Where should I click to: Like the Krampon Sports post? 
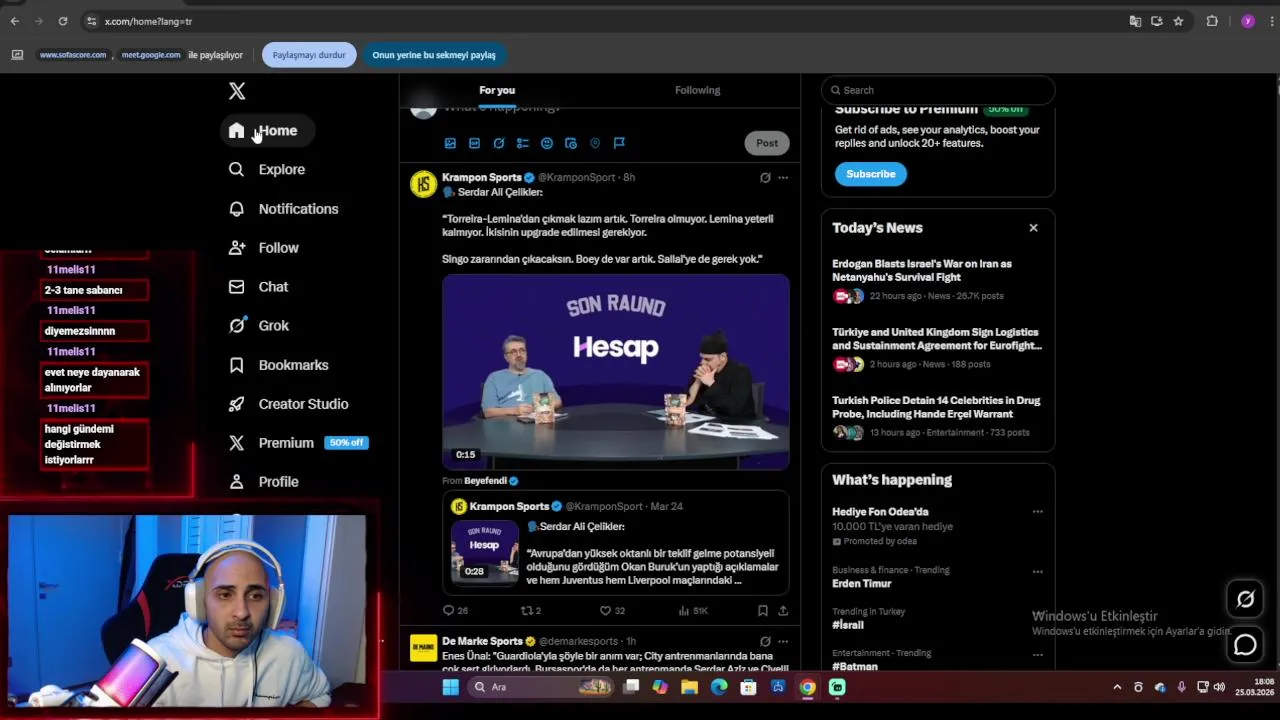(611, 610)
